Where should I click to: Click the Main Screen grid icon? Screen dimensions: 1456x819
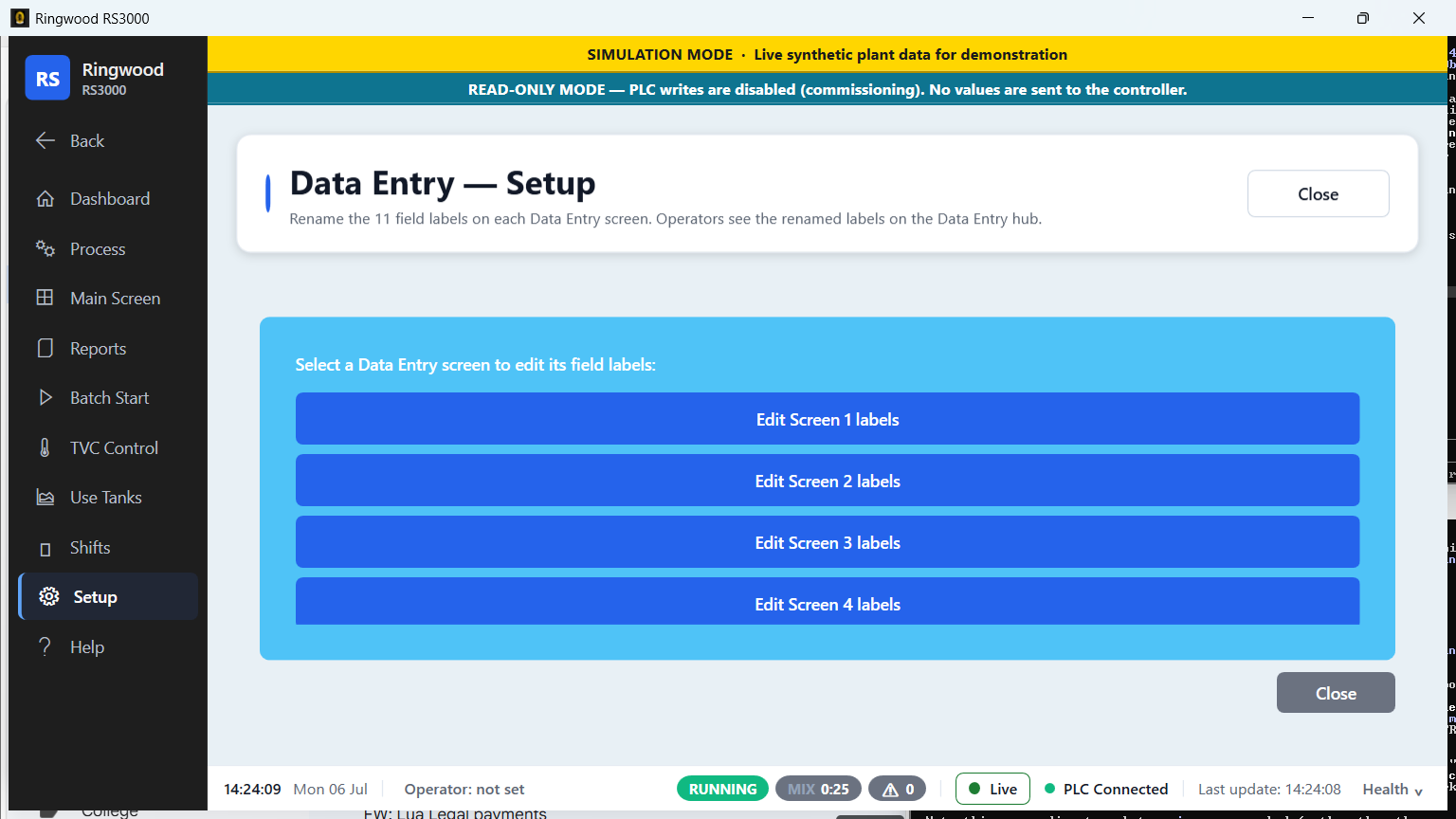45,298
